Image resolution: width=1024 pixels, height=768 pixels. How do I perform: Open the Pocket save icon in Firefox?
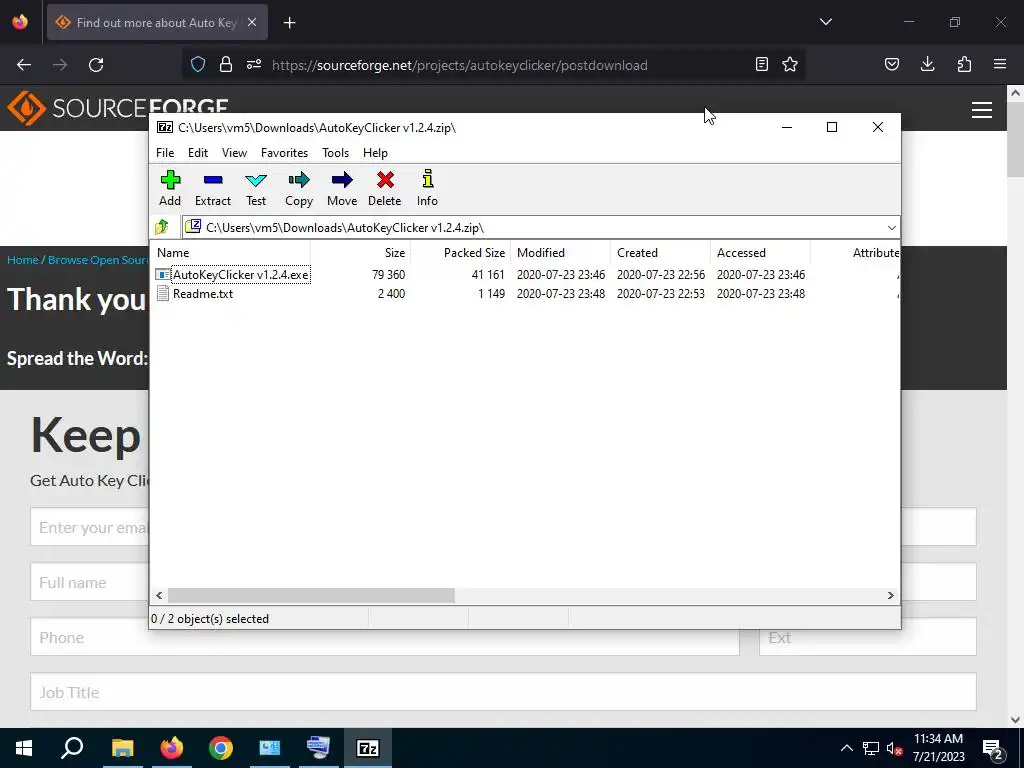click(x=892, y=65)
